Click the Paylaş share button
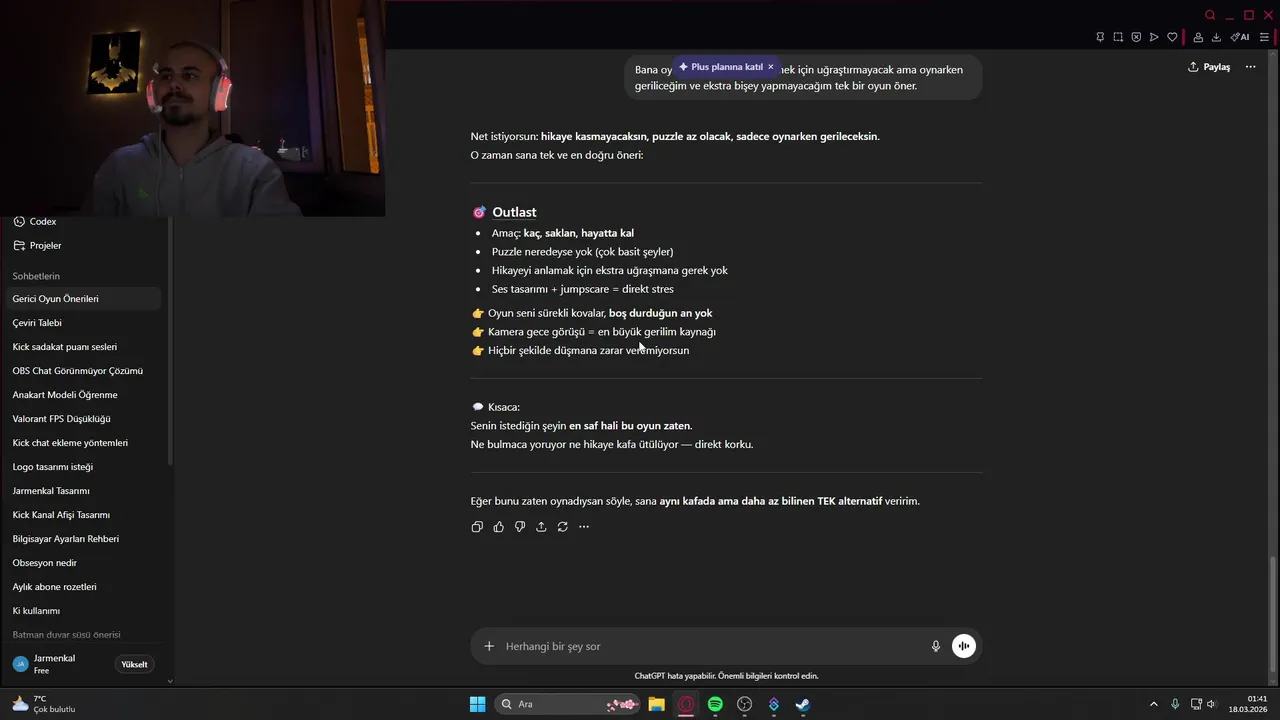 point(1209,67)
